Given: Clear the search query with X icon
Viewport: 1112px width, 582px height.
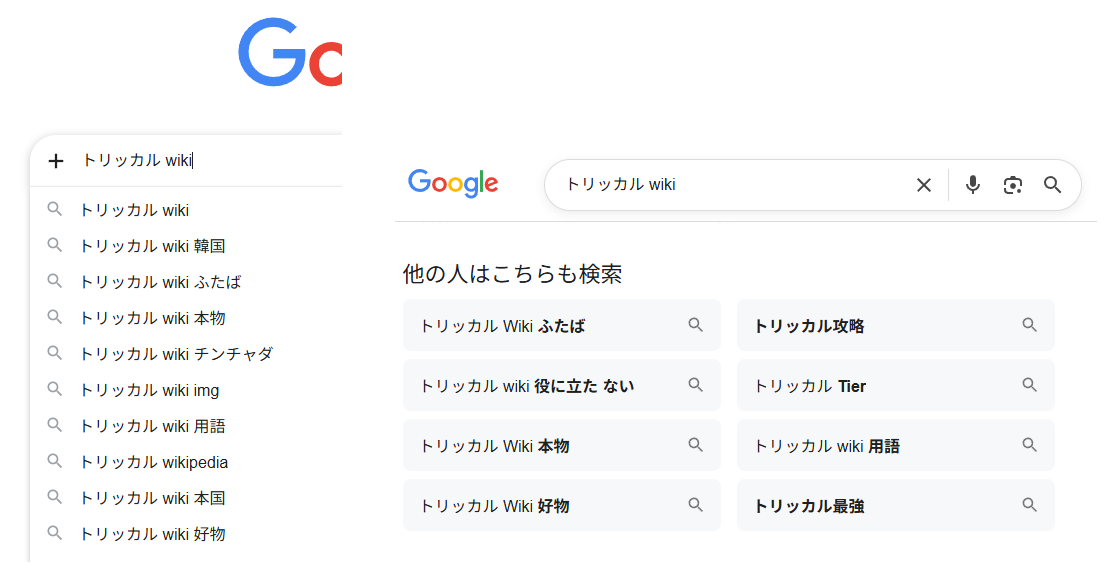Looking at the screenshot, I should click(924, 185).
